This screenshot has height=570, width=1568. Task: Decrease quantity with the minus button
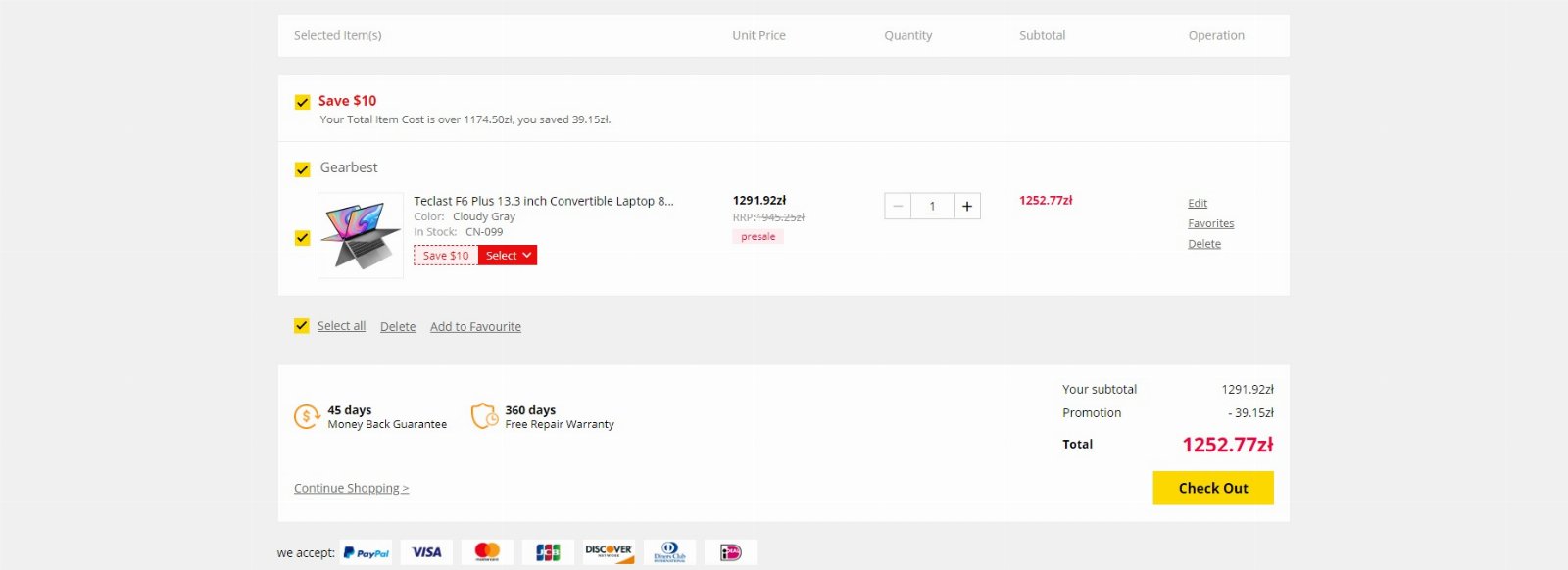(x=898, y=206)
